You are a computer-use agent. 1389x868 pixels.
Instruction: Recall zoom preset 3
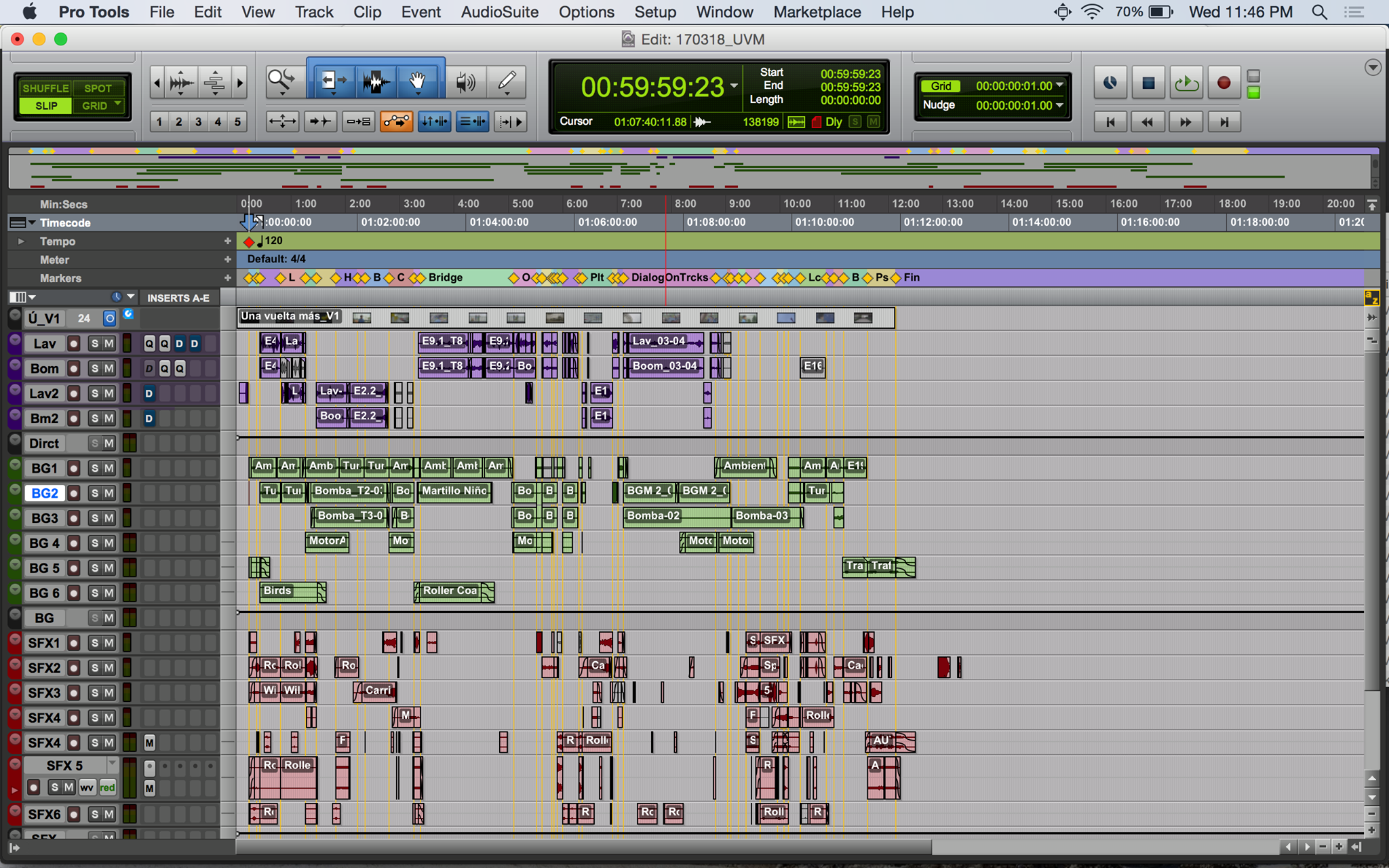pos(198,122)
